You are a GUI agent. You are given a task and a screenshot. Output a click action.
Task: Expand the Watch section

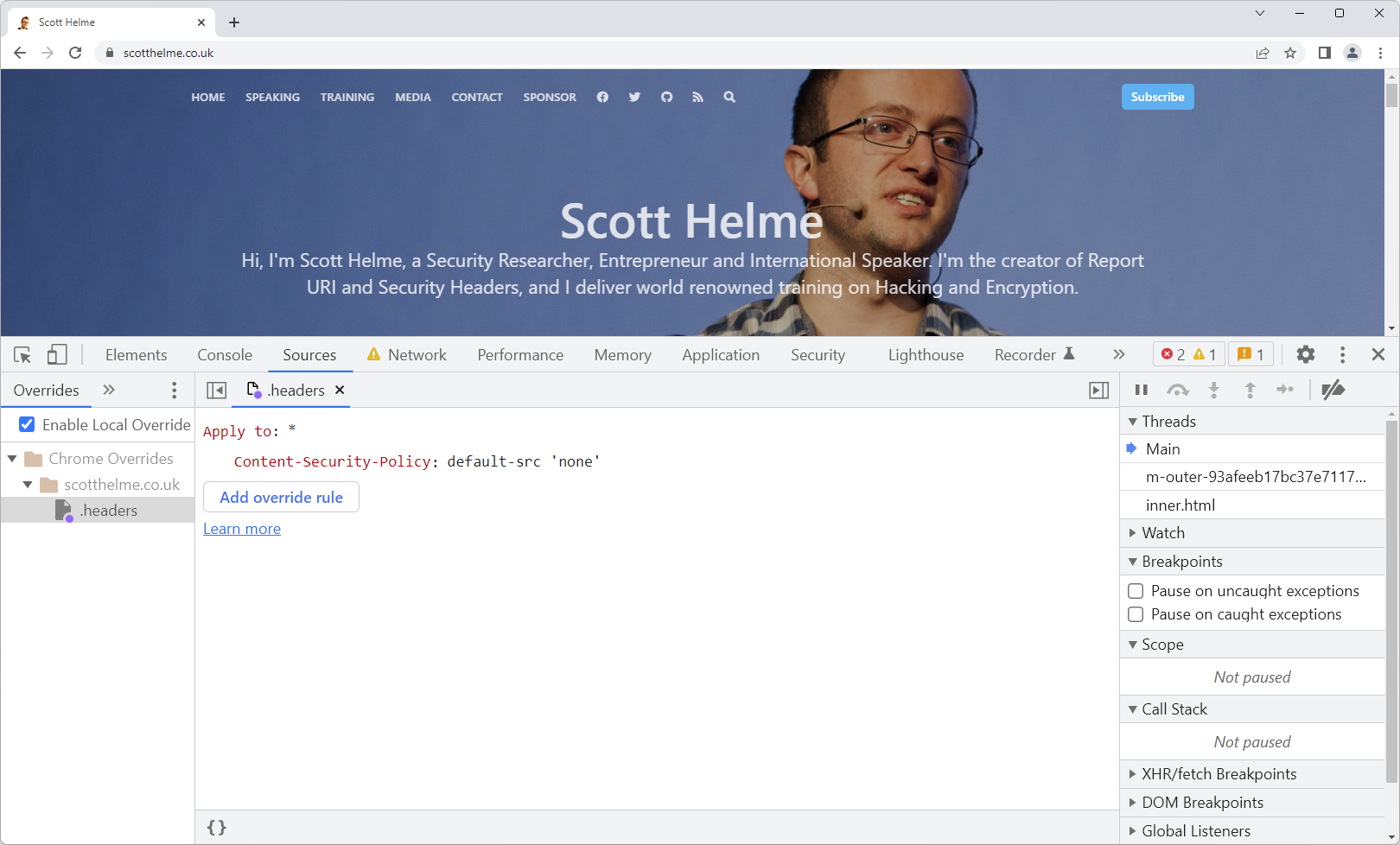(1252, 533)
